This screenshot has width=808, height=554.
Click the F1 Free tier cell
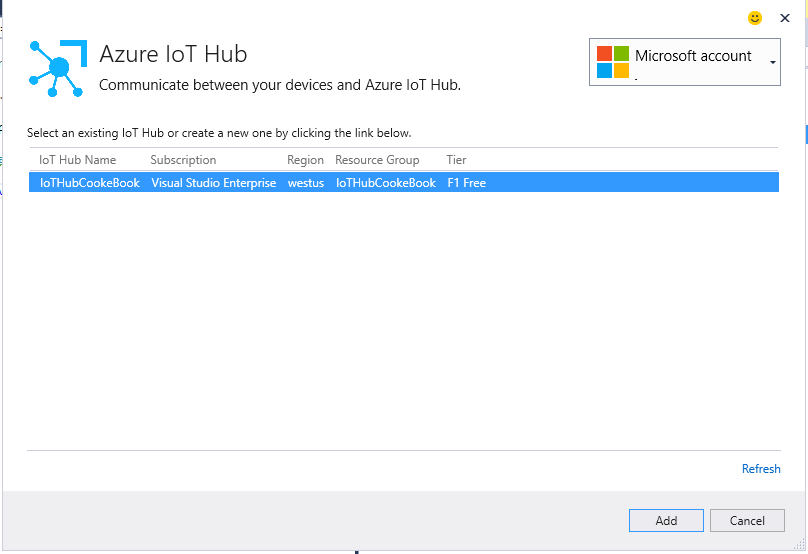pos(466,183)
